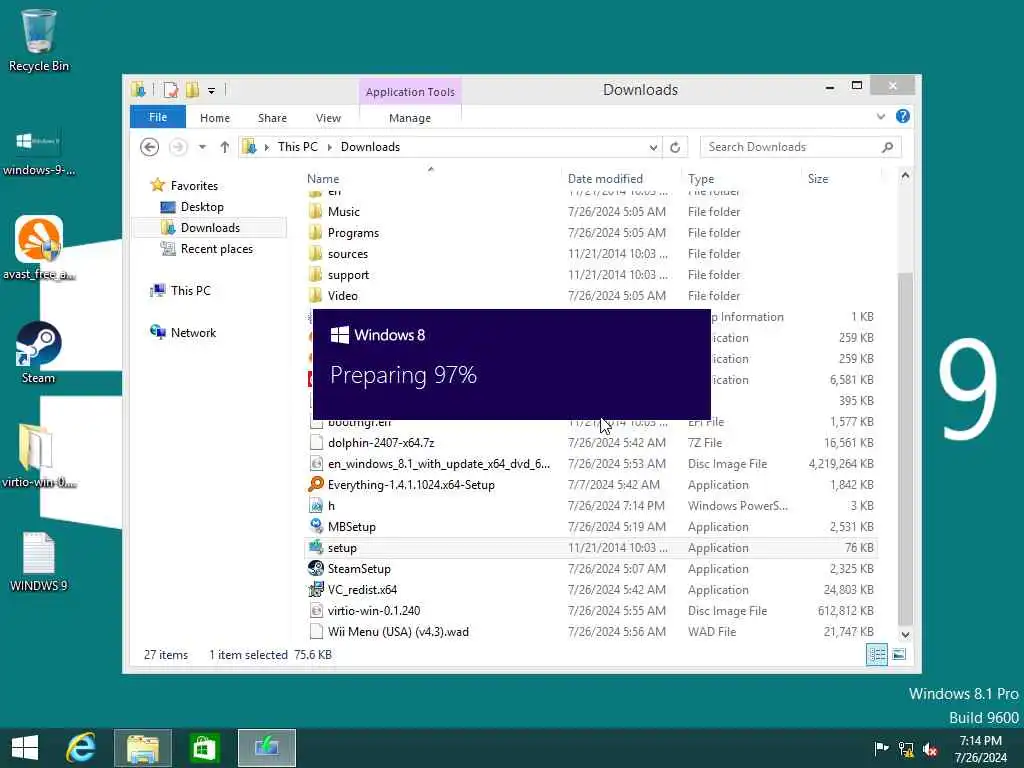The height and width of the screenshot is (768, 1024).
Task: Open the Windows Store taskbar icon
Action: (204, 748)
